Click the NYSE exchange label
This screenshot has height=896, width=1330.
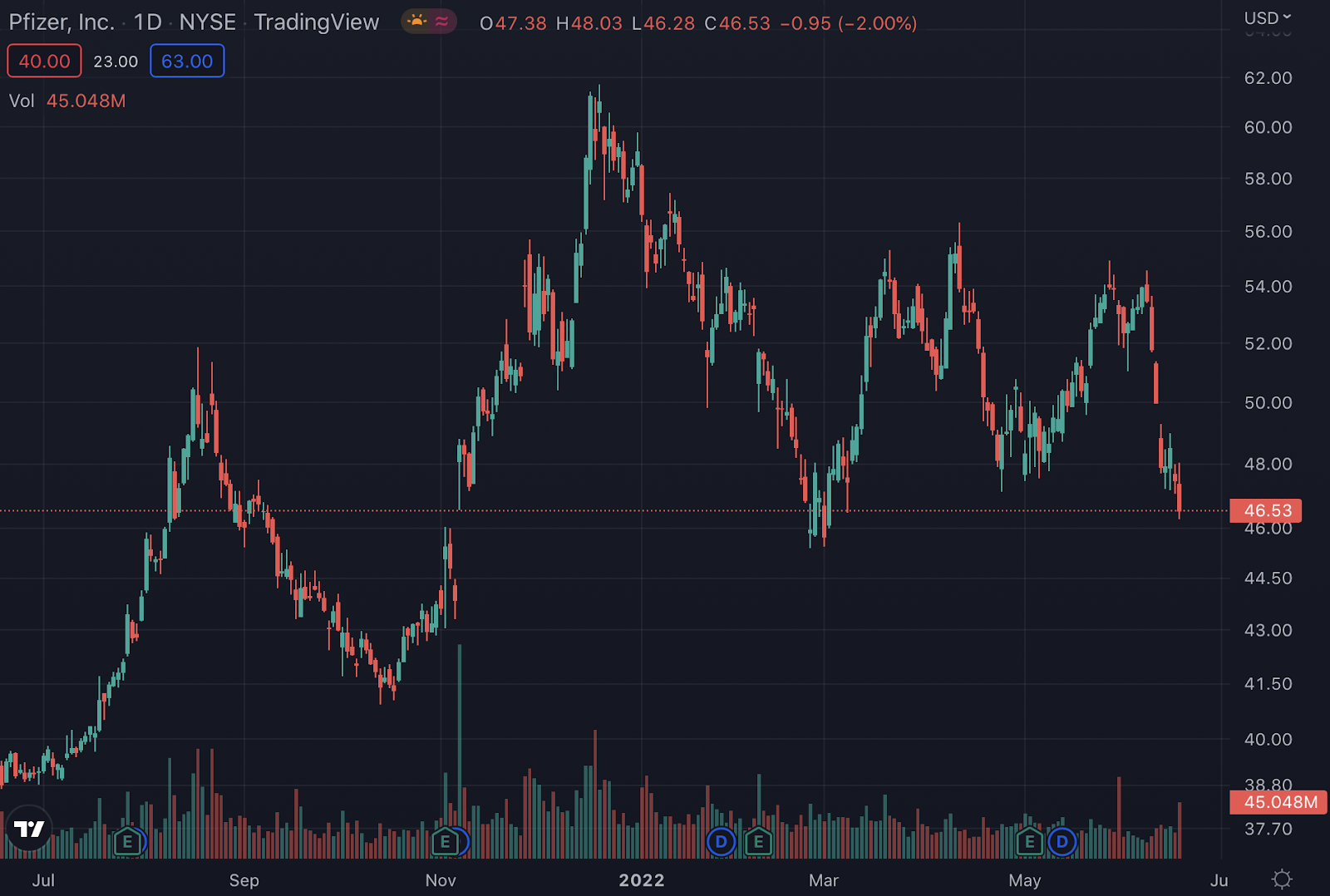pos(208,22)
